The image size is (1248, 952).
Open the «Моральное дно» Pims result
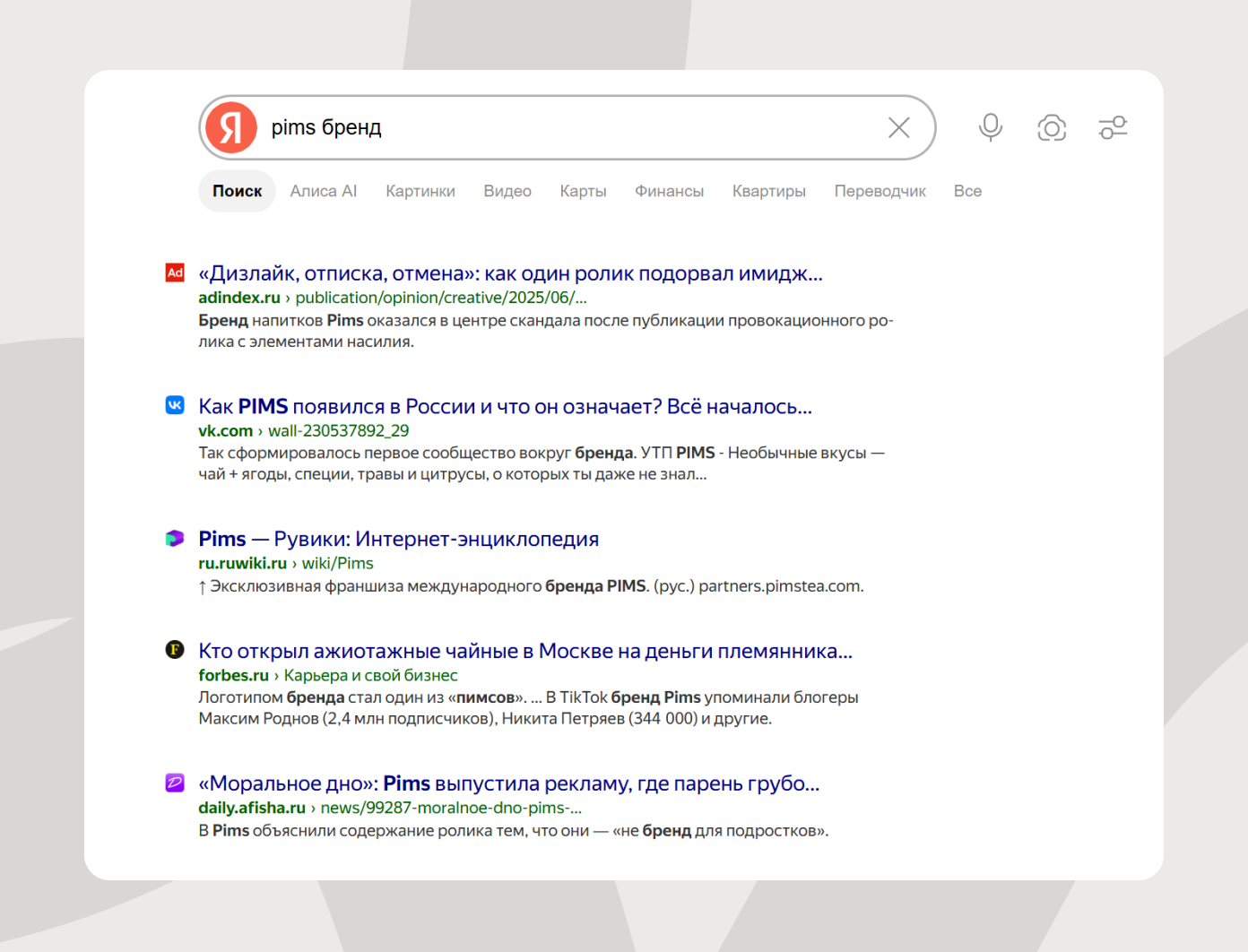(508, 783)
